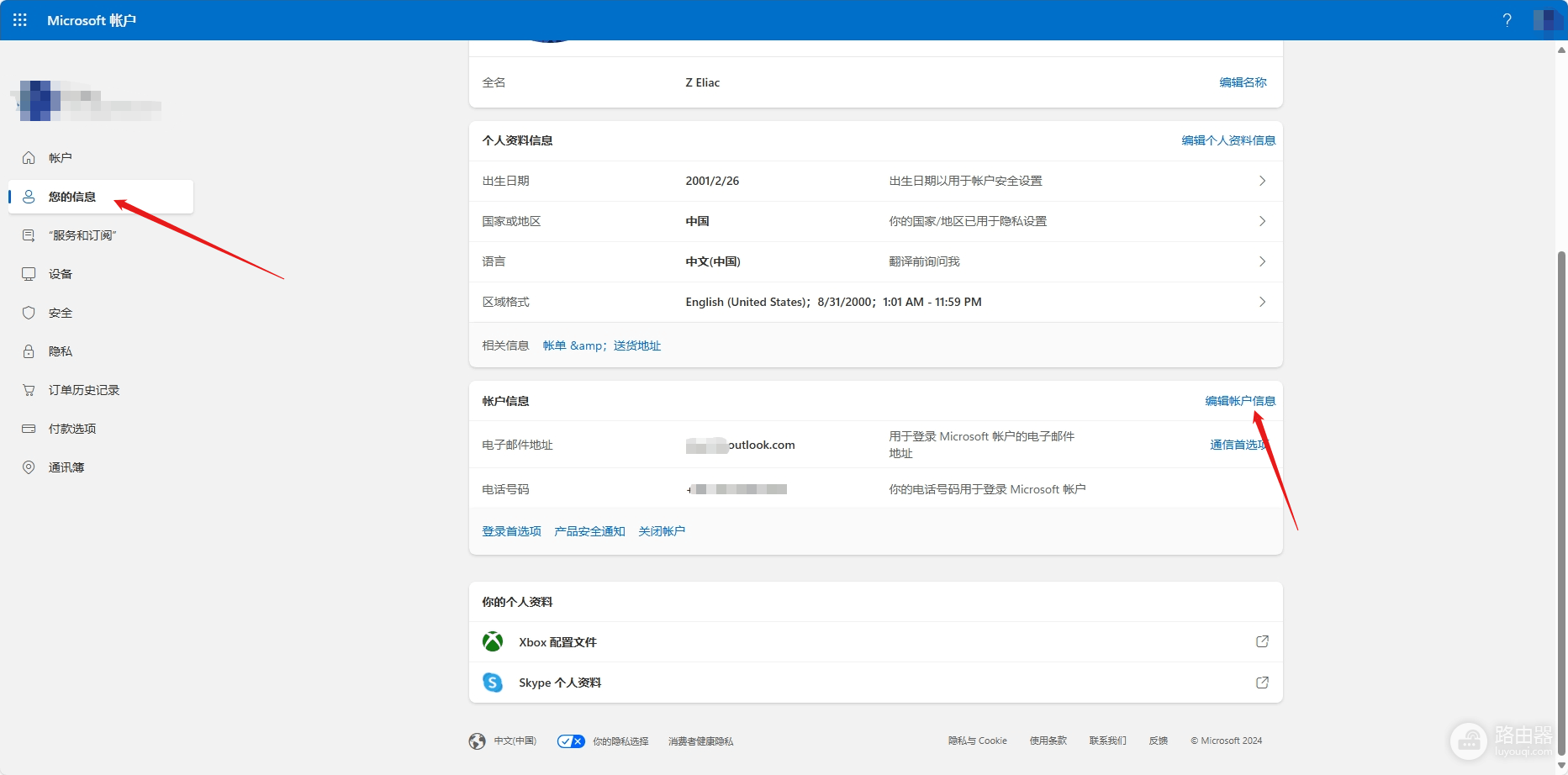Click the Microsoft 帐户 header title

(92, 20)
